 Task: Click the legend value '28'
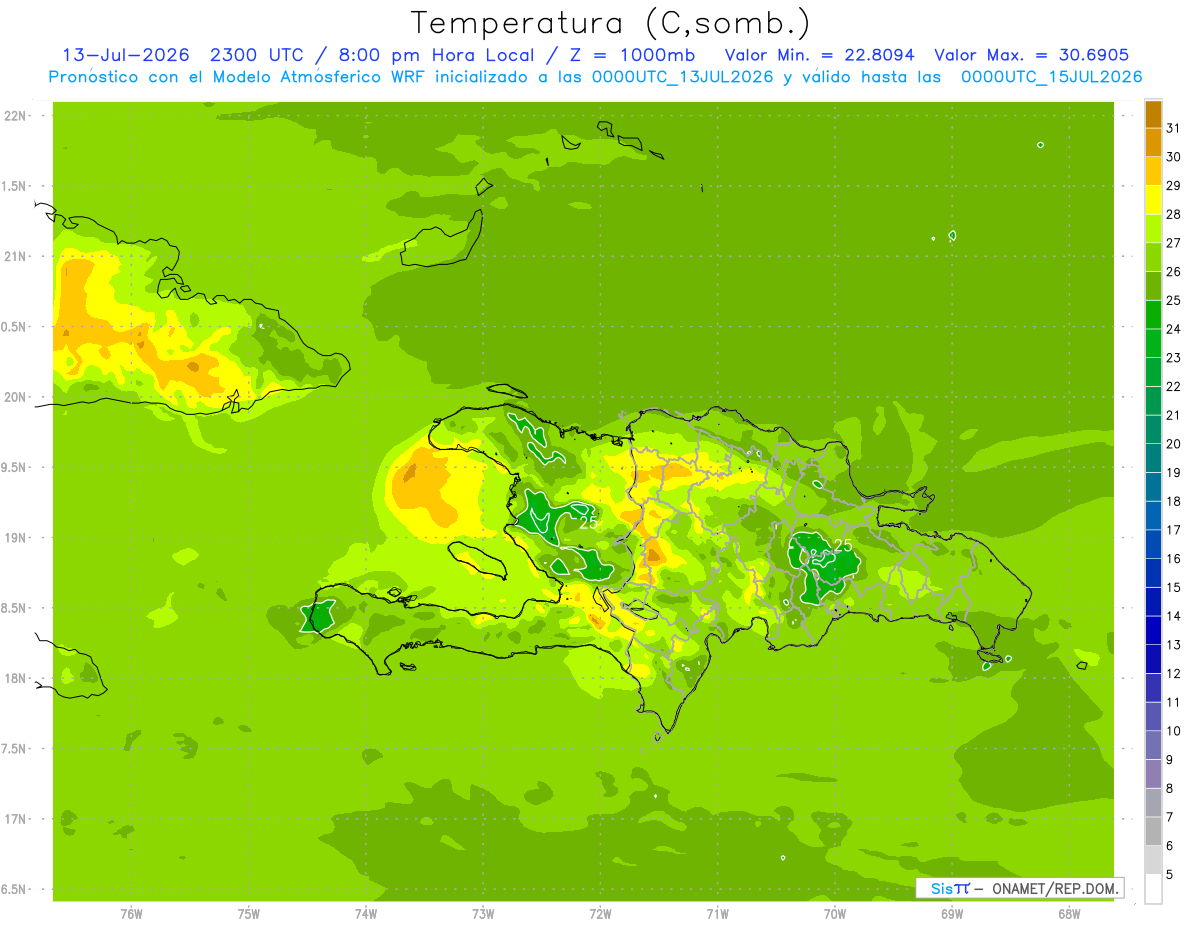pyautogui.click(x=1174, y=214)
